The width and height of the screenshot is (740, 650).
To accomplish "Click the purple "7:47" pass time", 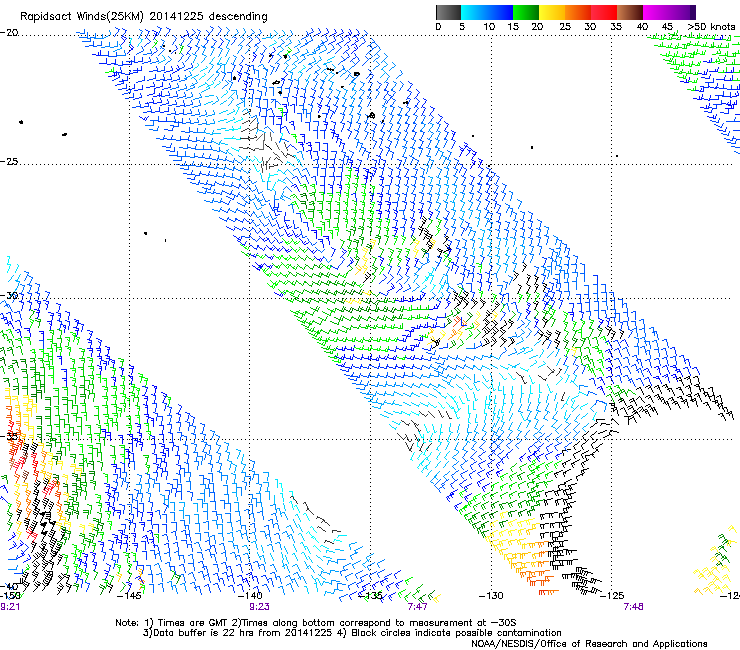I will (x=418, y=607).
